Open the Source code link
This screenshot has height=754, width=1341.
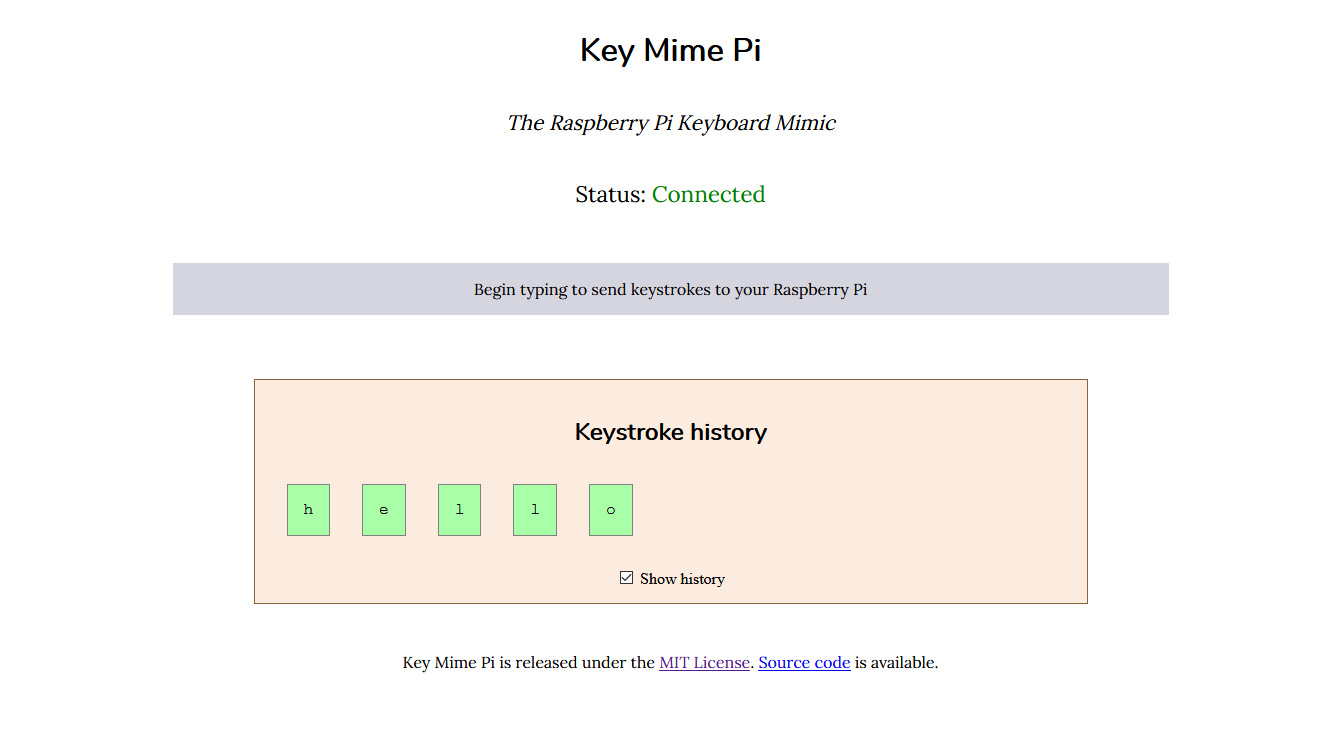pos(804,662)
